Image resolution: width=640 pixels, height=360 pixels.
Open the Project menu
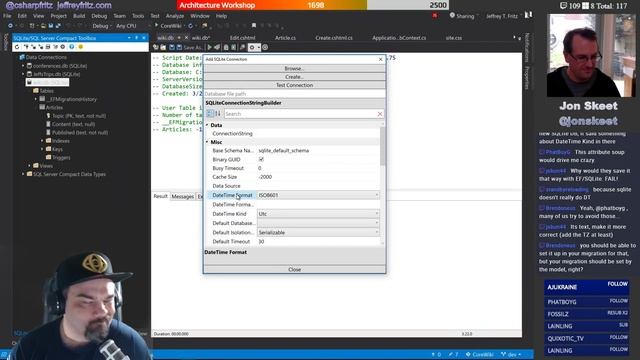click(58, 16)
